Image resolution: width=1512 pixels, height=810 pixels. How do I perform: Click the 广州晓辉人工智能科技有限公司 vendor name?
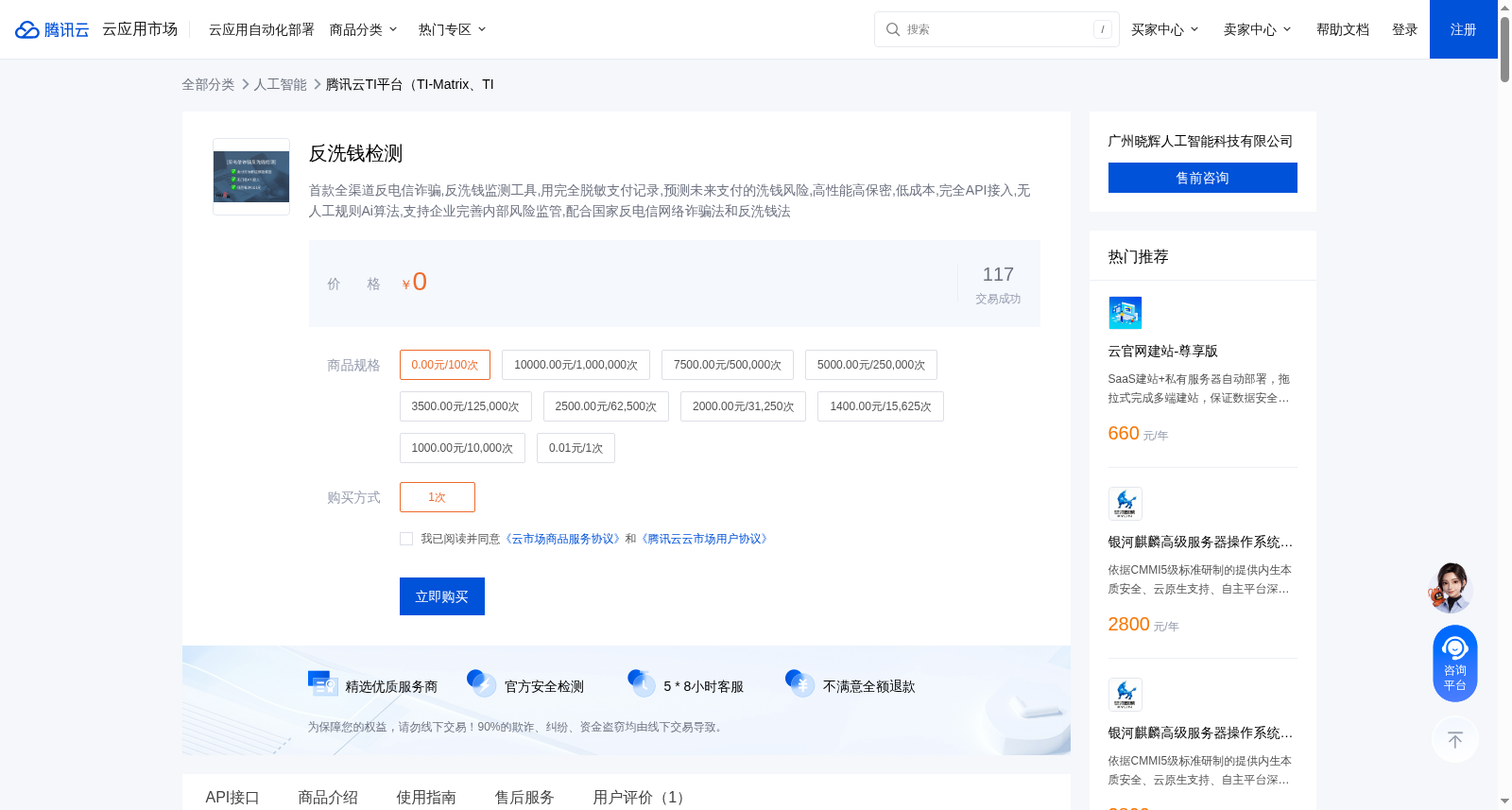coord(1200,141)
